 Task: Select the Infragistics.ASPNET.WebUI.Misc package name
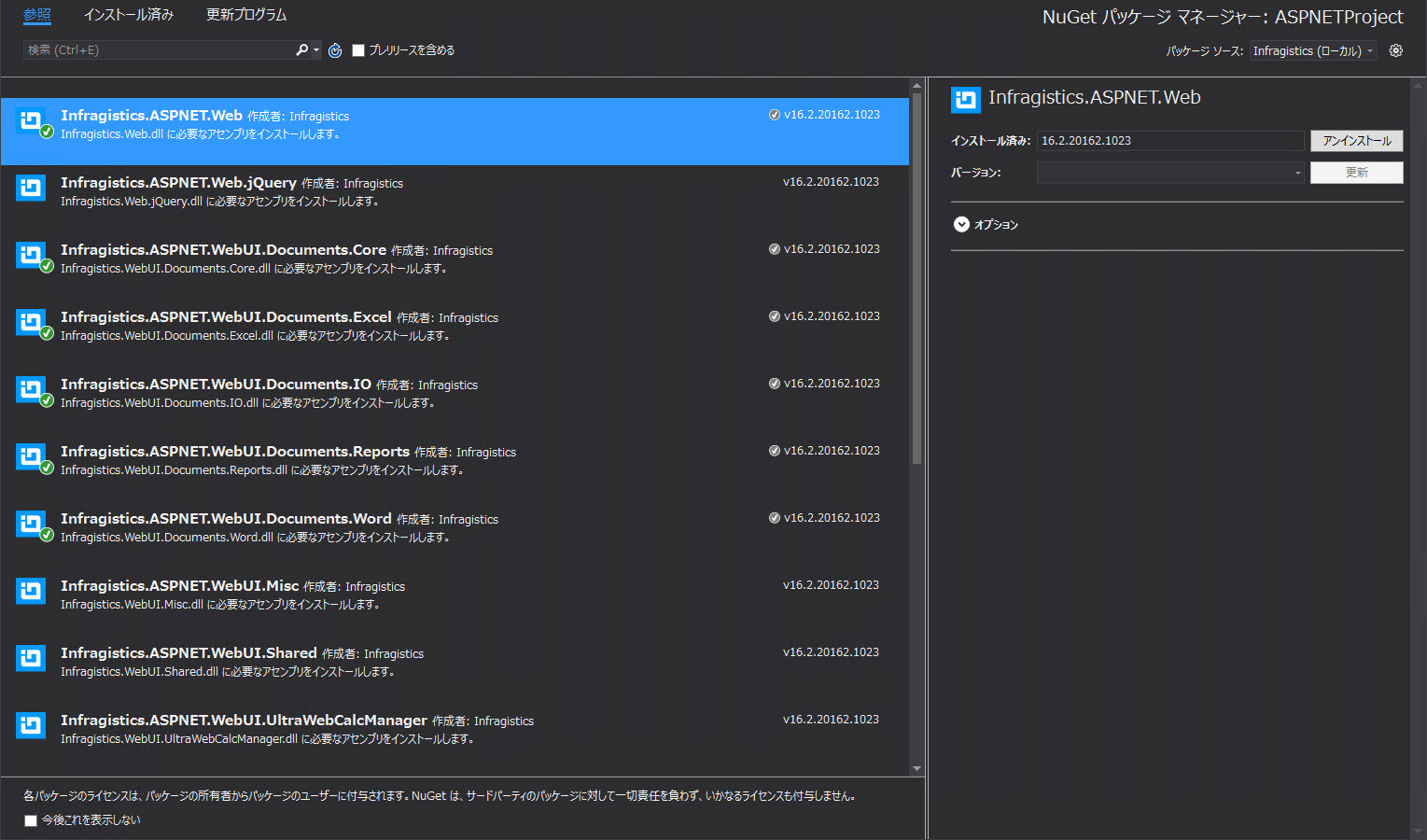(179, 585)
